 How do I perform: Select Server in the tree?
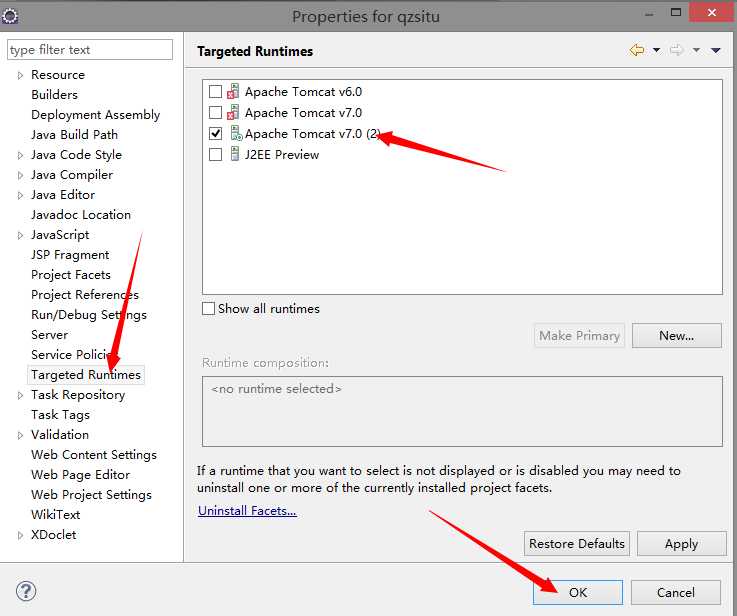pyautogui.click(x=49, y=335)
